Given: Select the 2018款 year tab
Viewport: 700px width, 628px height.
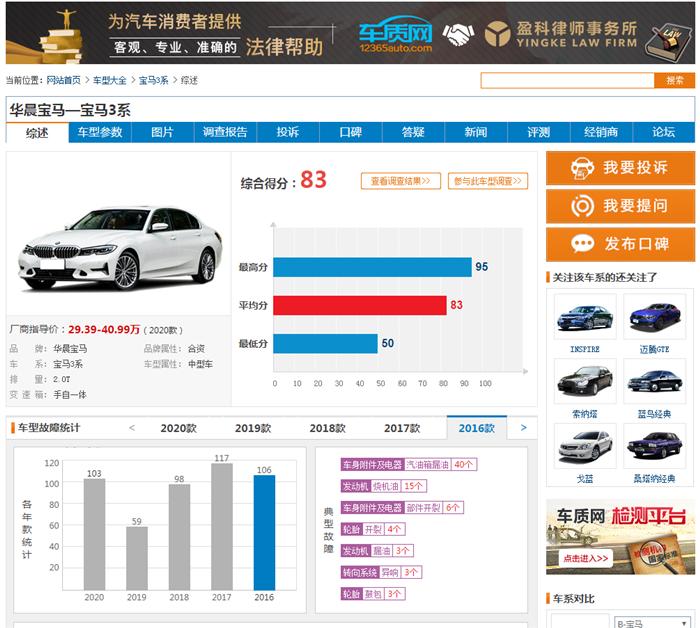Looking at the screenshot, I should [328, 428].
